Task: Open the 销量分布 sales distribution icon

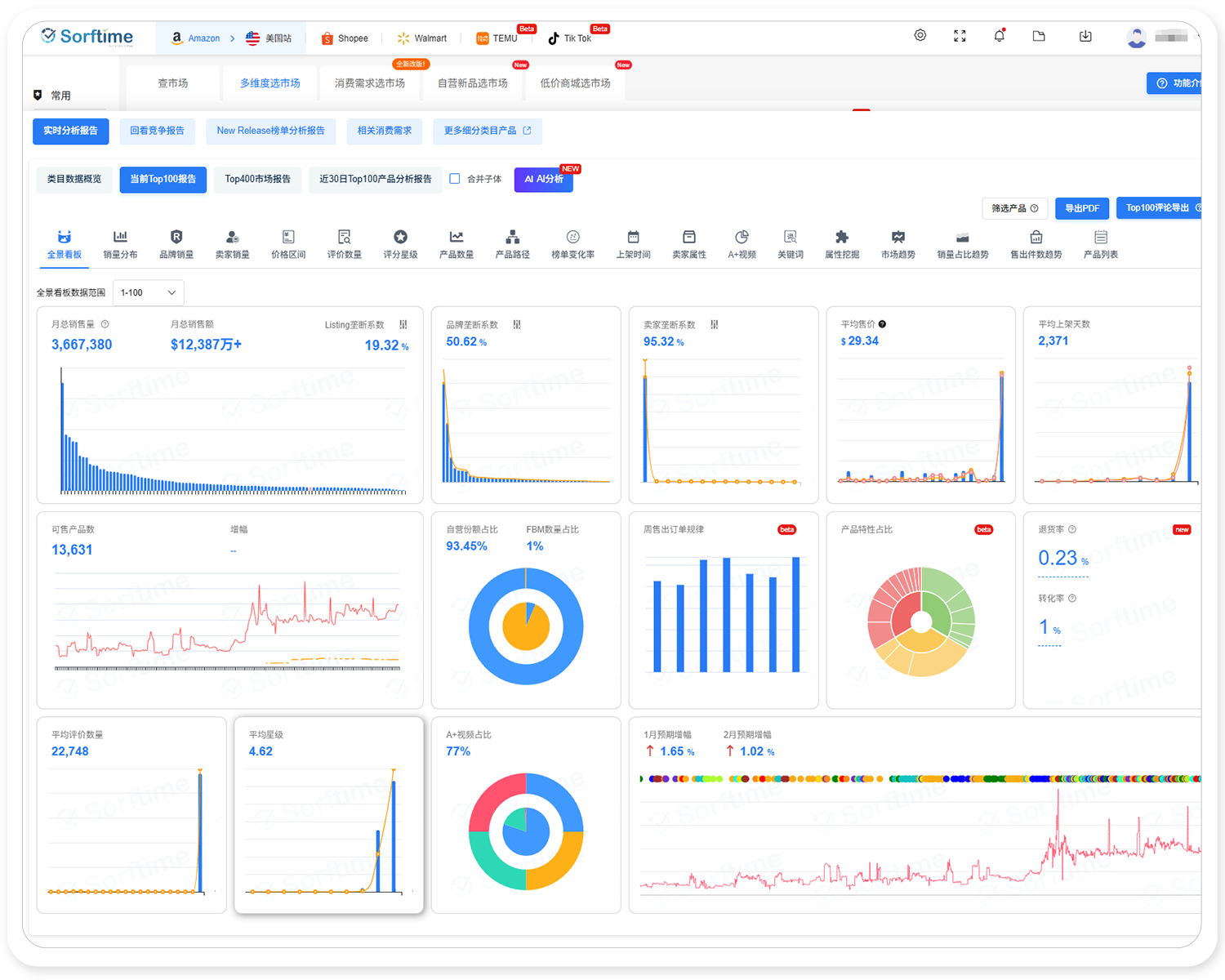Action: 120,238
